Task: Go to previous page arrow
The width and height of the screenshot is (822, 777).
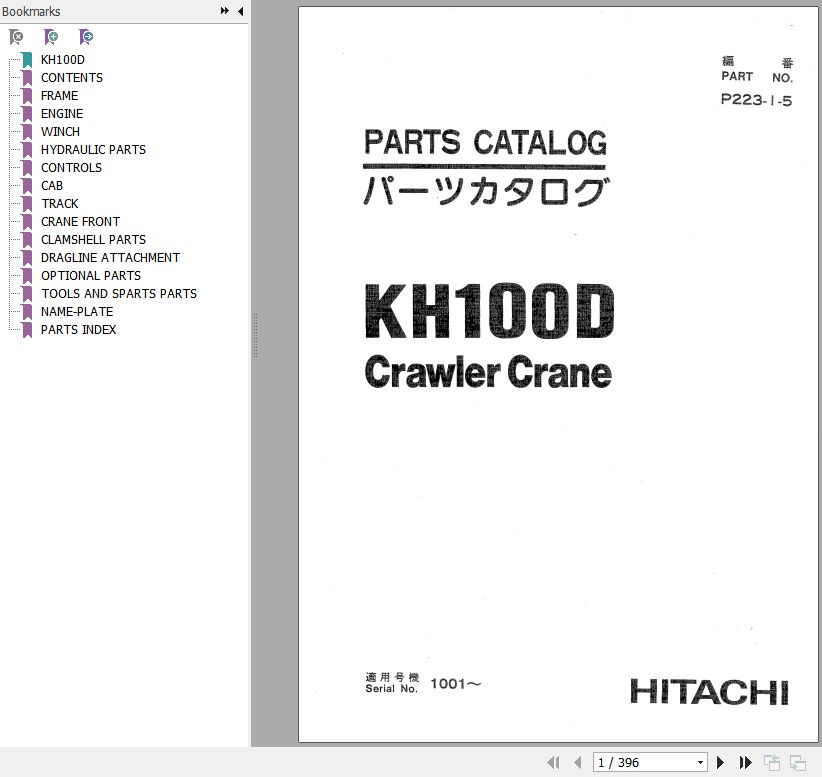Action: pyautogui.click(x=578, y=762)
